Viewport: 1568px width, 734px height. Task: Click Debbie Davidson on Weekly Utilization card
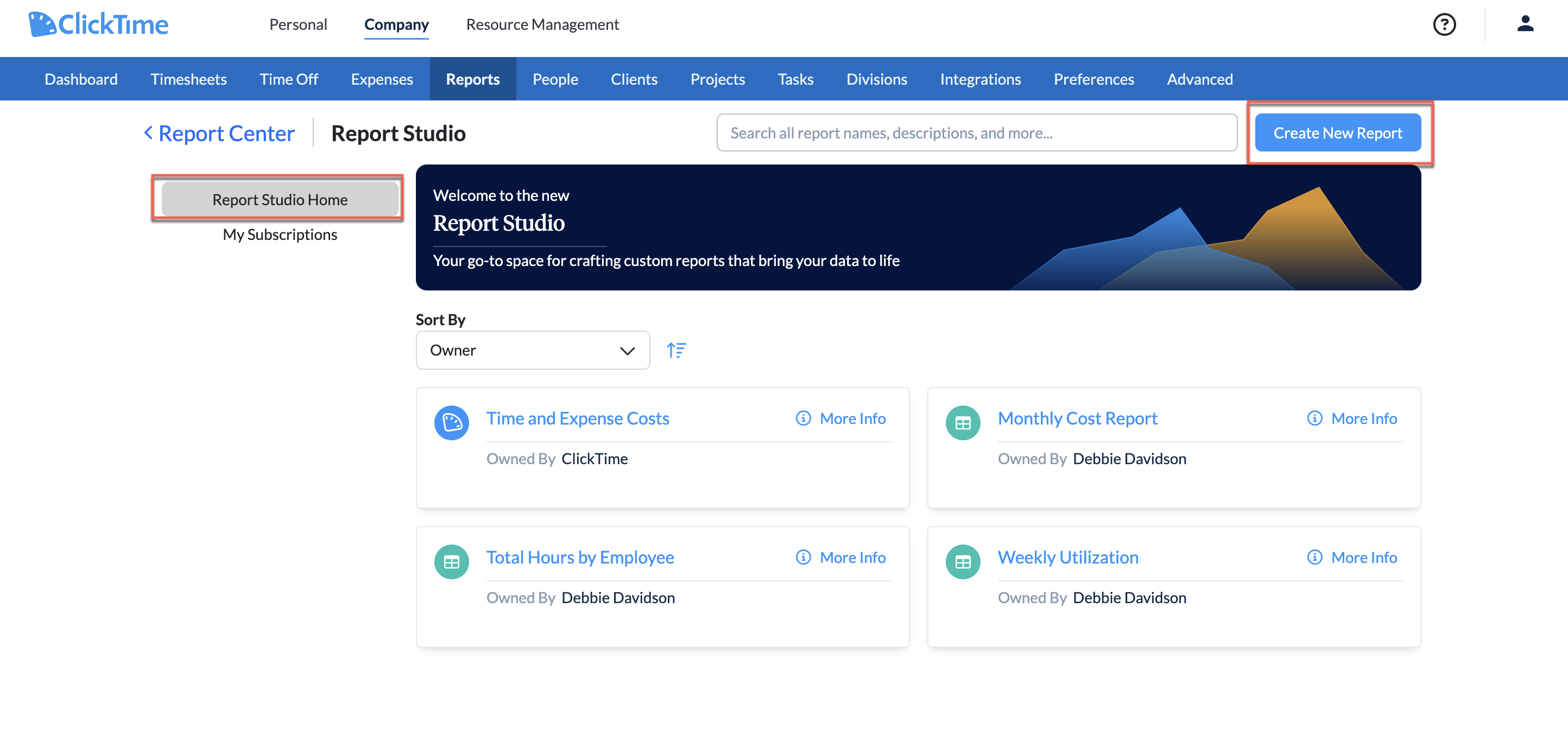pos(1129,597)
